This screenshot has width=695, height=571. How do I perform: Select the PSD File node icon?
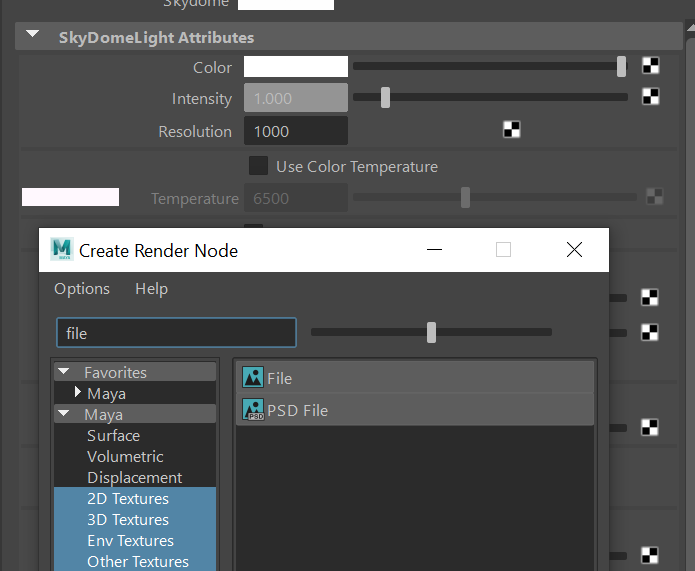[x=253, y=409]
